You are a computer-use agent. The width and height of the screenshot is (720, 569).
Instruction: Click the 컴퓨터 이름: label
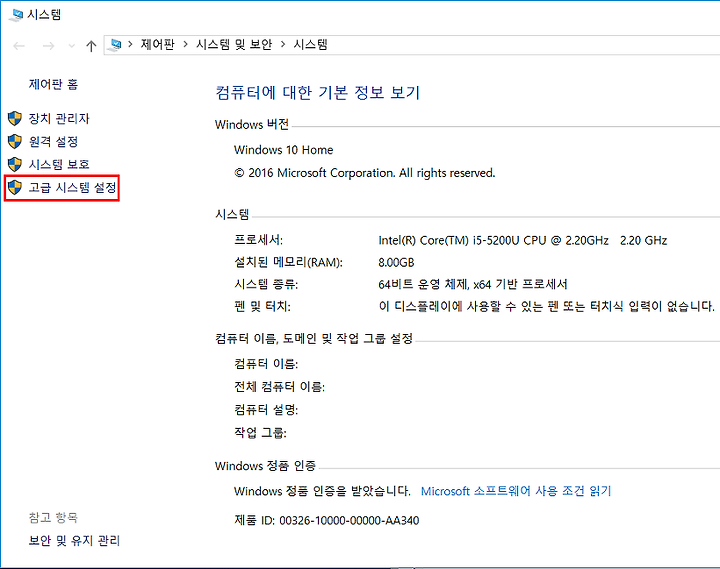(x=266, y=364)
